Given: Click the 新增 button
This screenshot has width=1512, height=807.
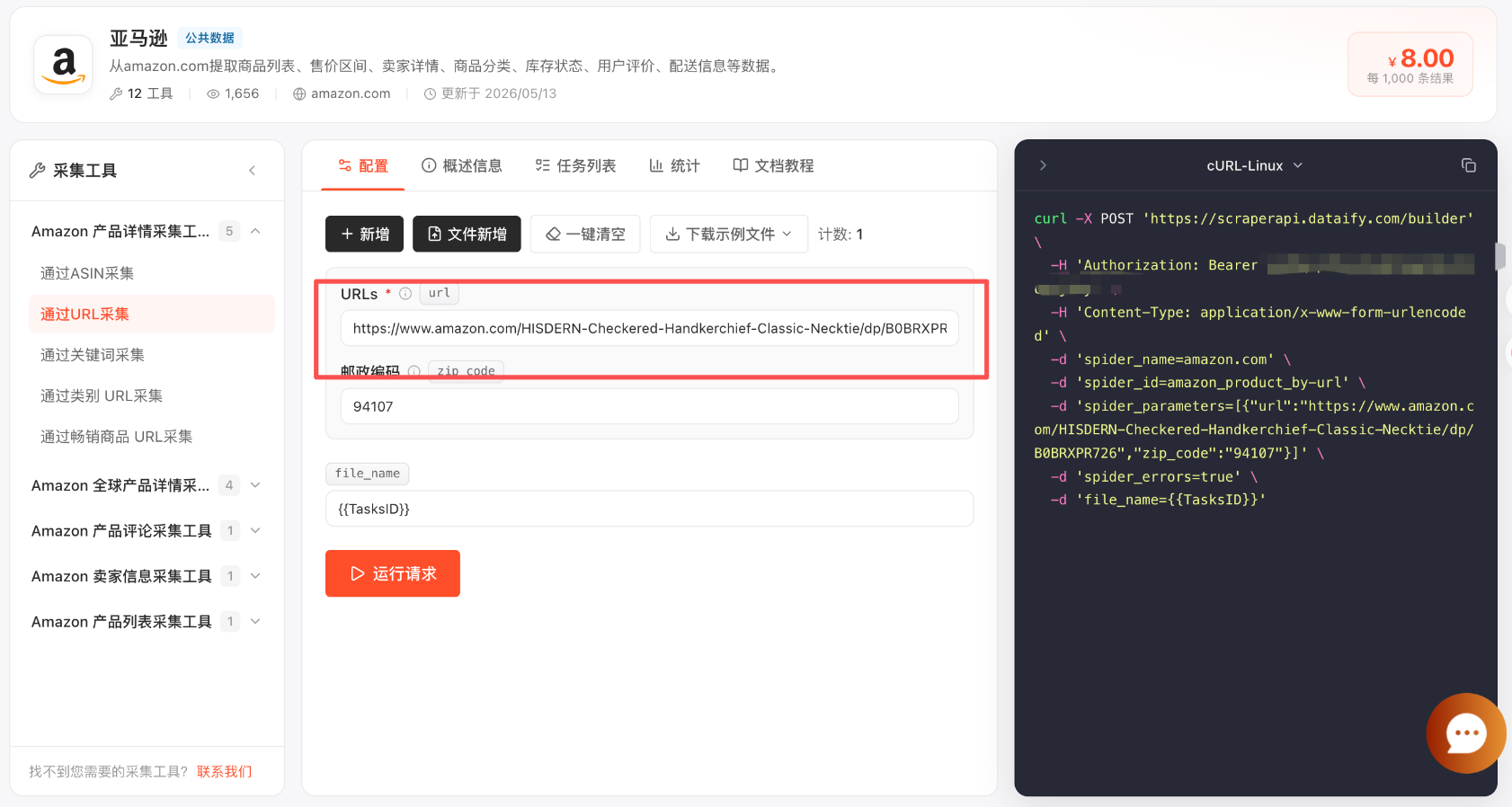Looking at the screenshot, I should point(364,234).
